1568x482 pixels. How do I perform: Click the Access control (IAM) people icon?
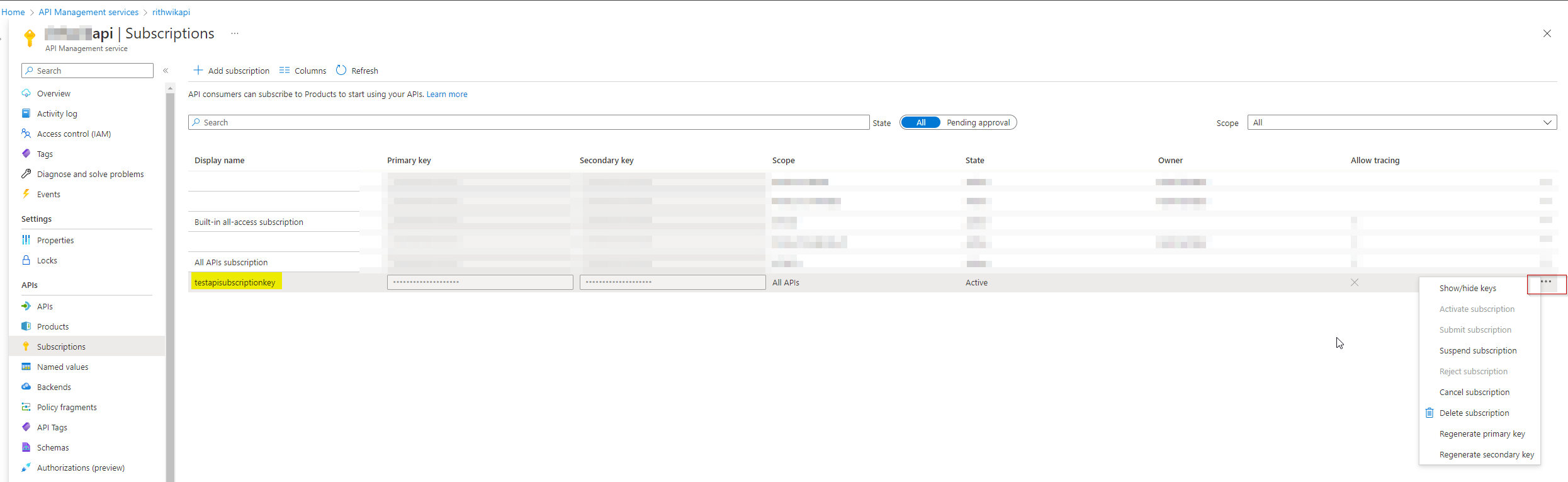click(x=26, y=134)
